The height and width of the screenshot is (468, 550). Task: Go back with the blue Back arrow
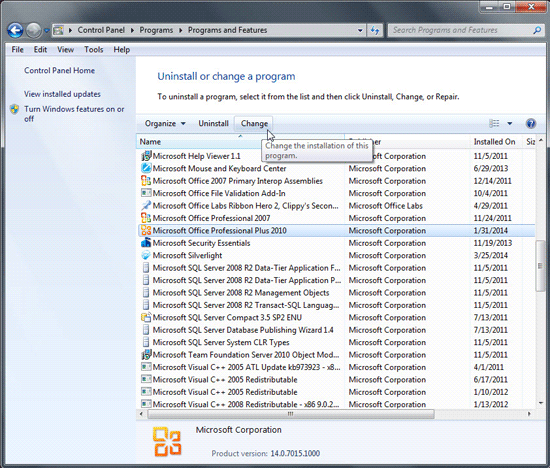[x=15, y=31]
